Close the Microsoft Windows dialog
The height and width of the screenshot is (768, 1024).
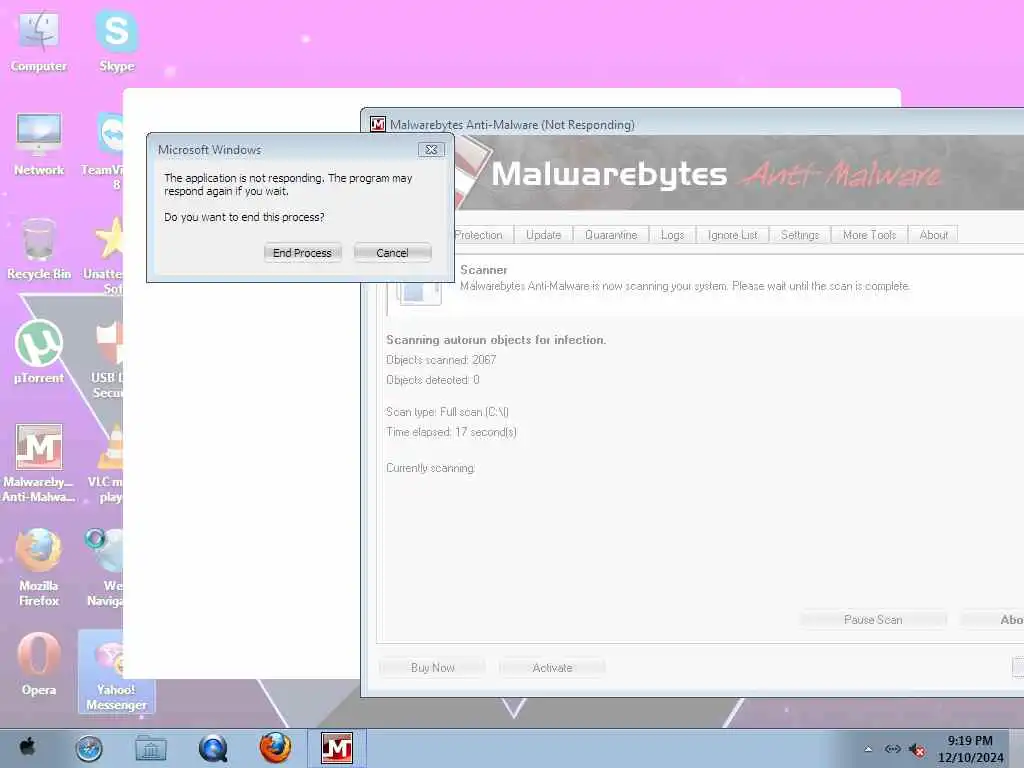point(431,150)
